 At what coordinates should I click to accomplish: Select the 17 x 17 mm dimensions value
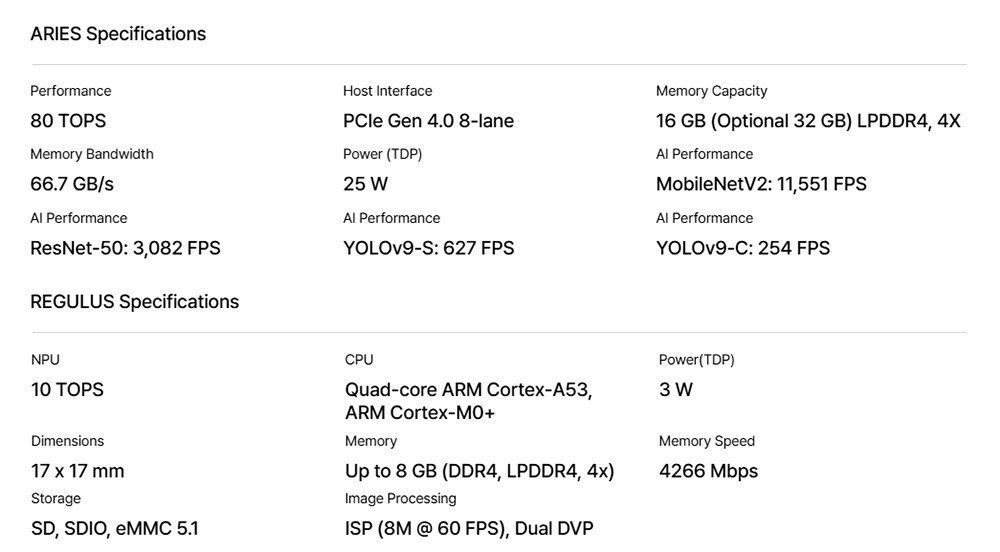tap(77, 471)
